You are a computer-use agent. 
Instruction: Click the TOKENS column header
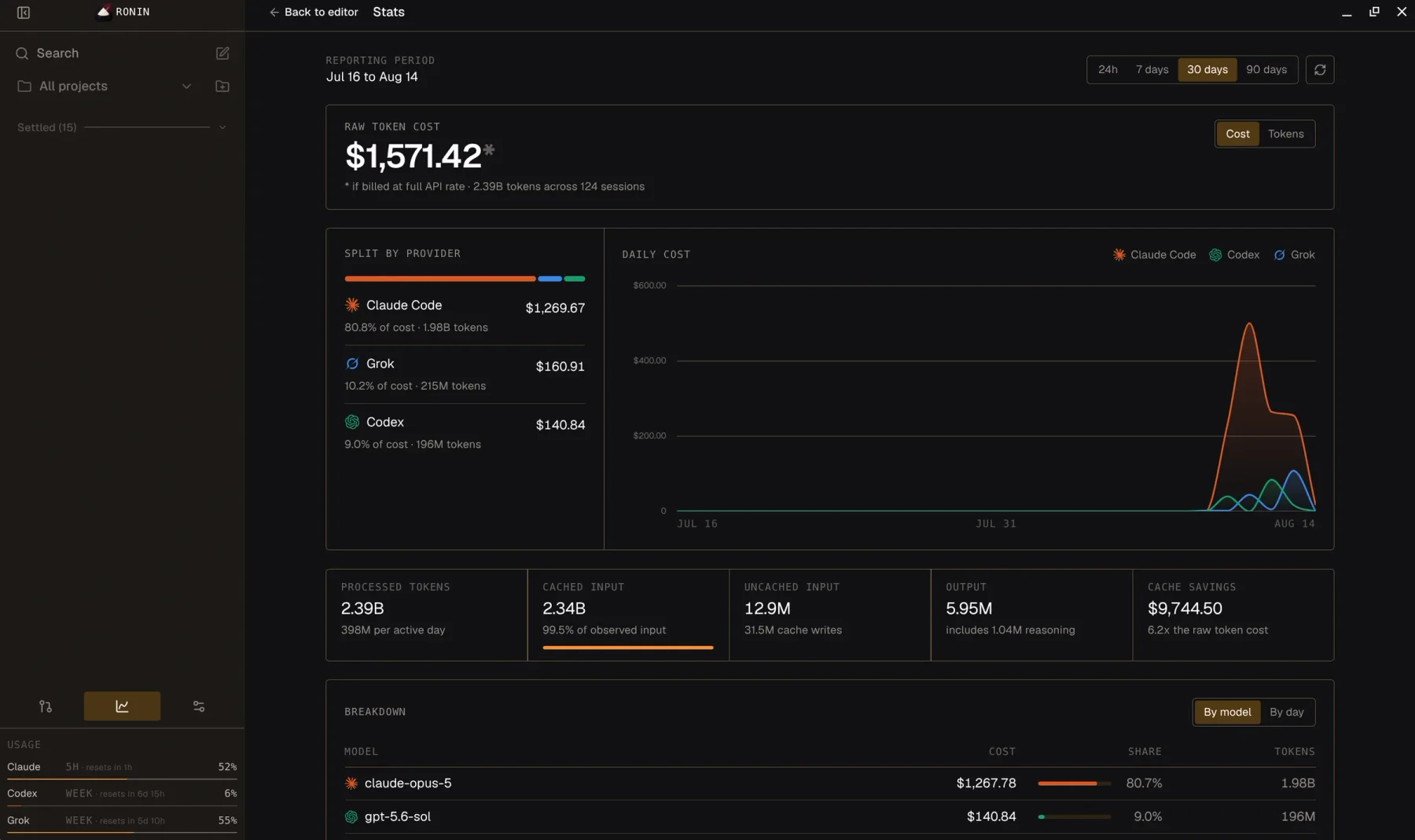click(1294, 752)
